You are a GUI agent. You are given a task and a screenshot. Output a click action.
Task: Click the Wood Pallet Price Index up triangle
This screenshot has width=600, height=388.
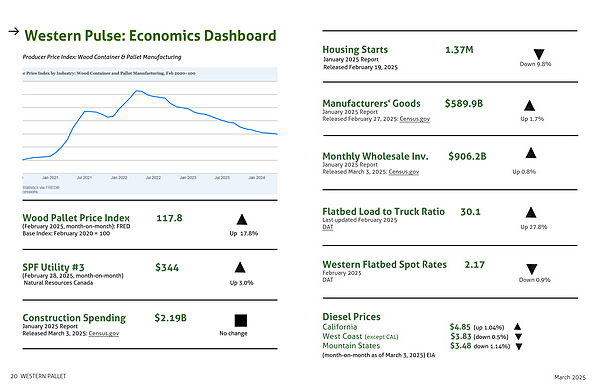tap(242, 220)
